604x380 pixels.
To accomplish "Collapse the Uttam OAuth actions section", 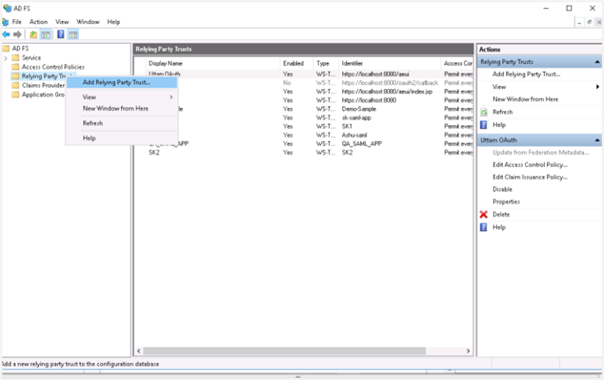I will tap(597, 140).
